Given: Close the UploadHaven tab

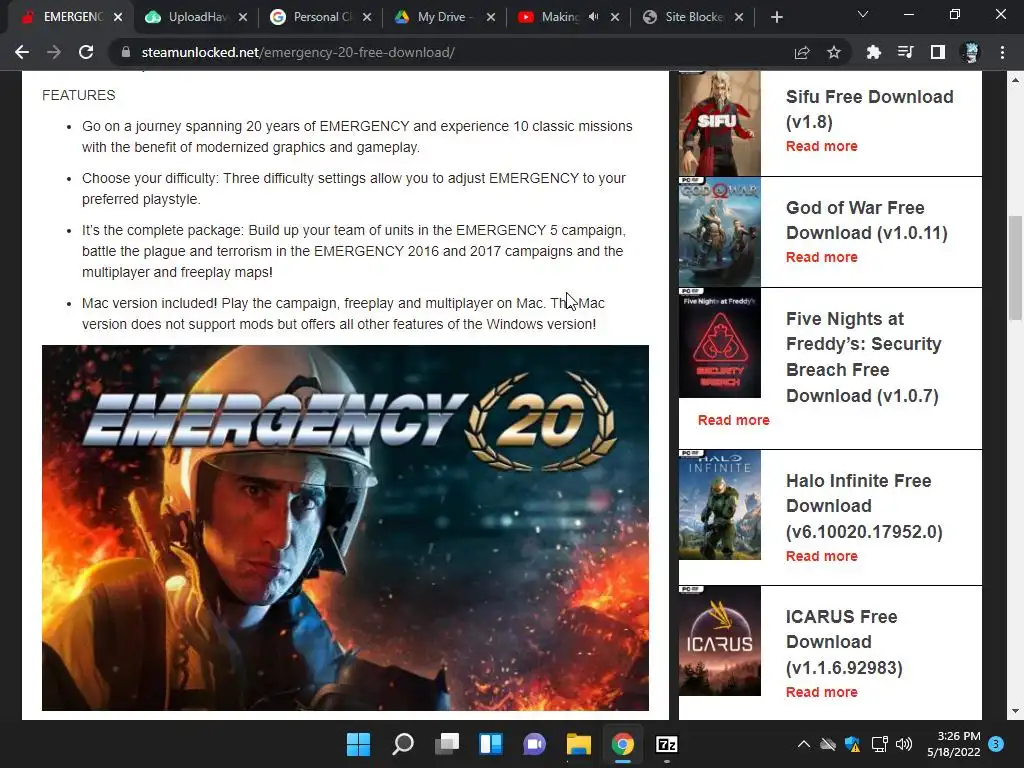Looking at the screenshot, I should [x=243, y=17].
